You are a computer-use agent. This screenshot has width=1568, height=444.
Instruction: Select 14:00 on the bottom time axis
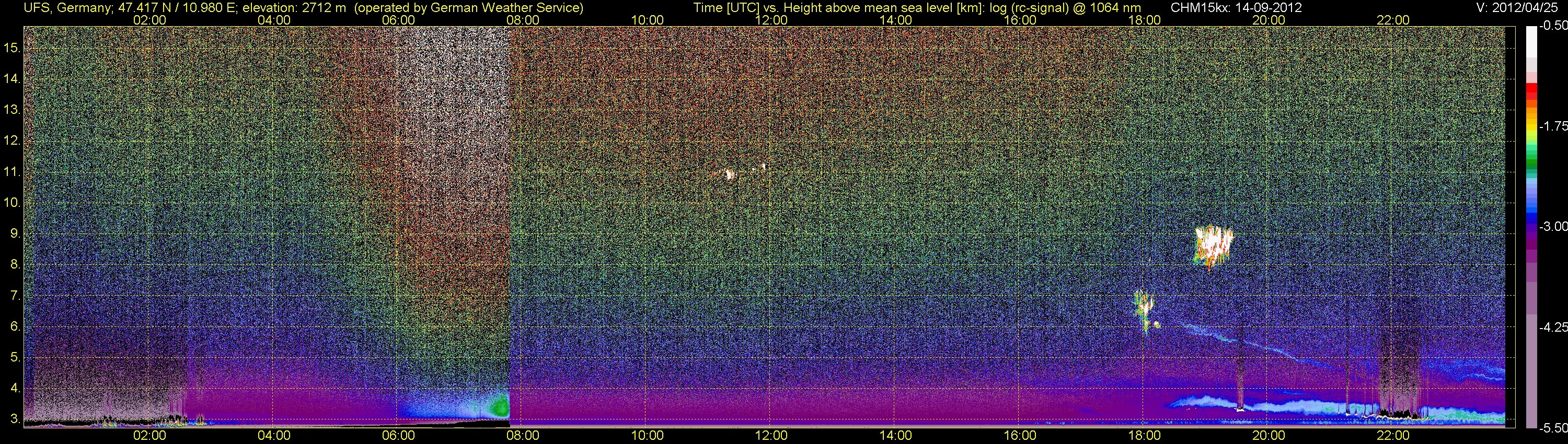pos(896,436)
